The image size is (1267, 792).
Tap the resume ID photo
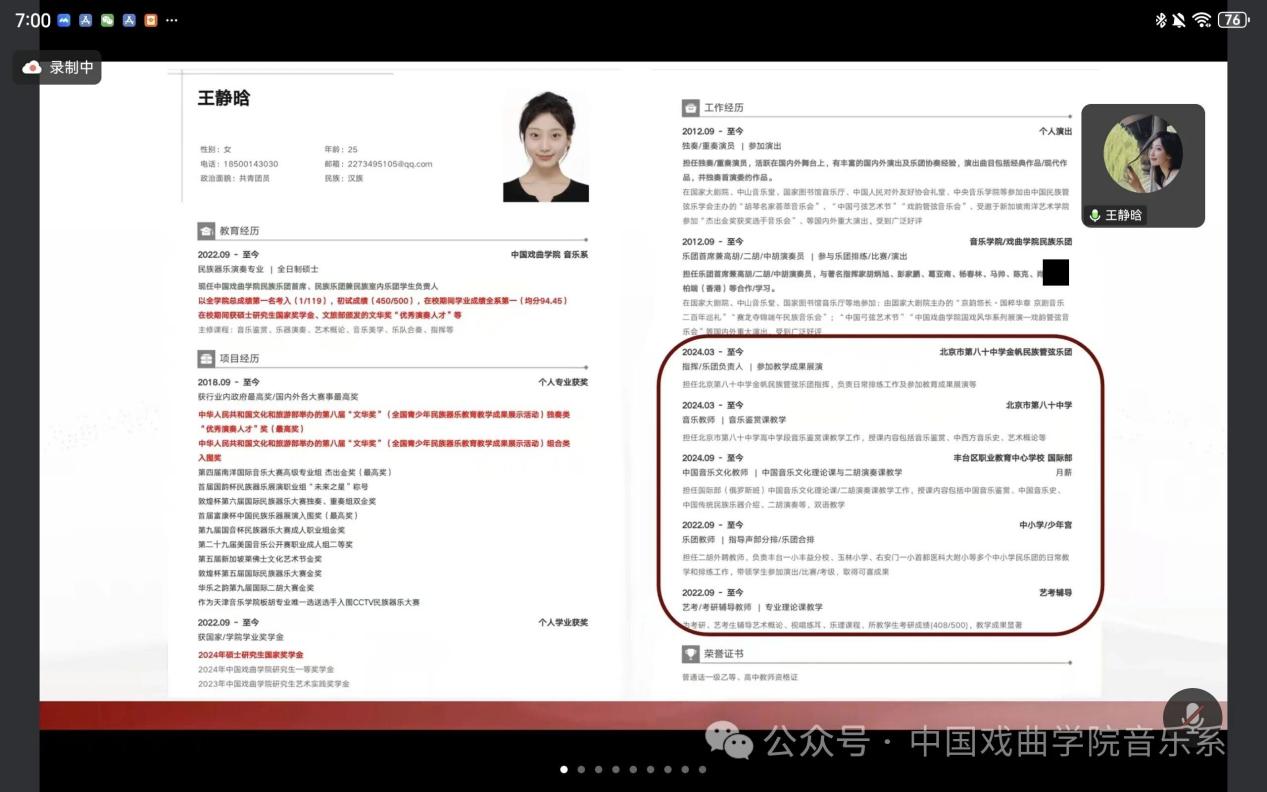click(545, 146)
